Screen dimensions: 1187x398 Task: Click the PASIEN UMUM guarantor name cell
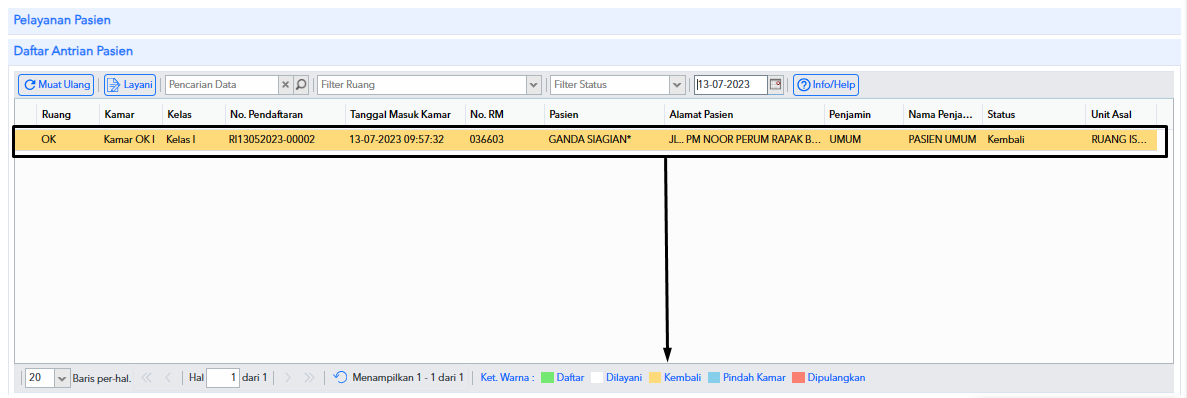point(942,140)
